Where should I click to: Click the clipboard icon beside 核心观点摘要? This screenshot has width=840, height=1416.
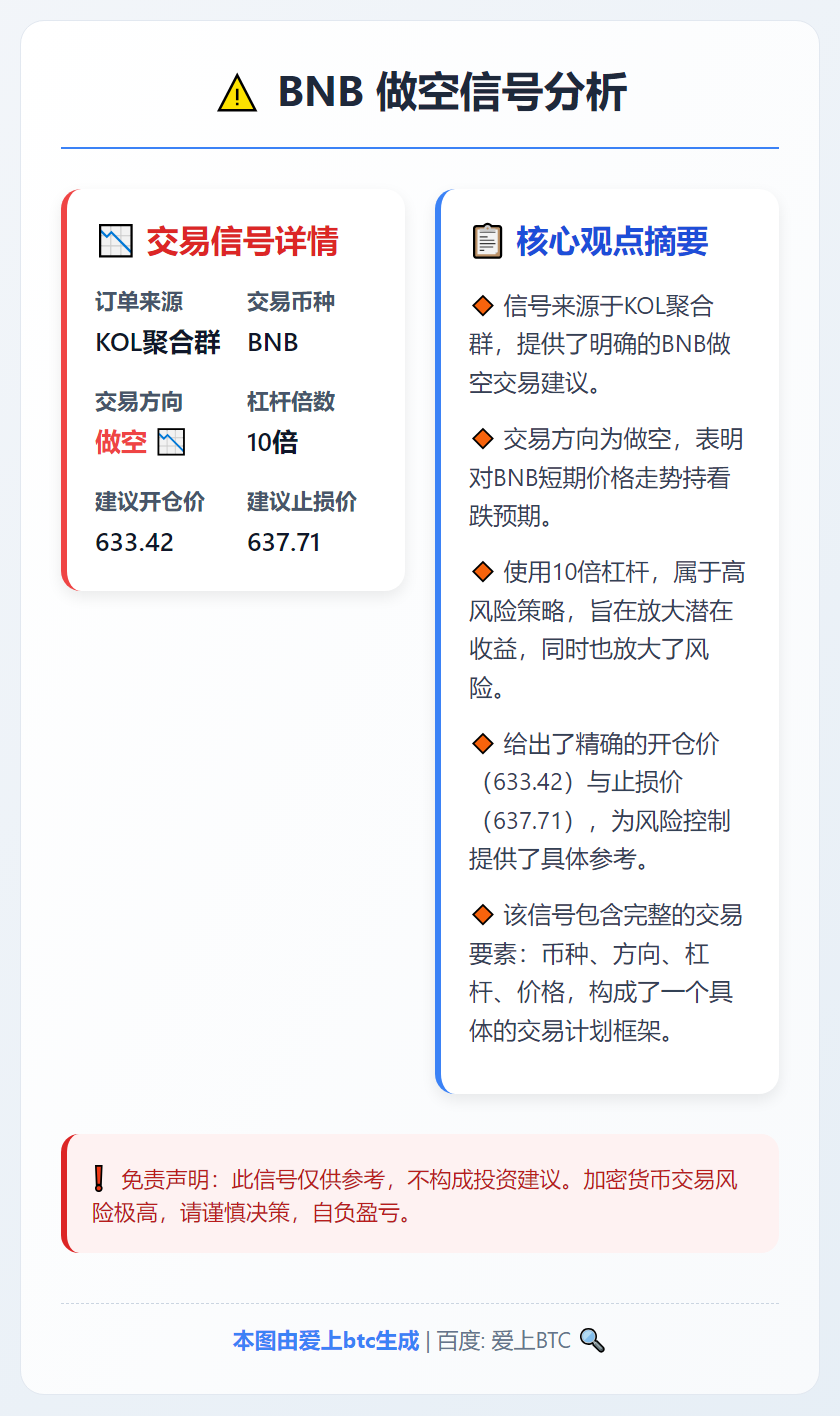[x=486, y=241]
